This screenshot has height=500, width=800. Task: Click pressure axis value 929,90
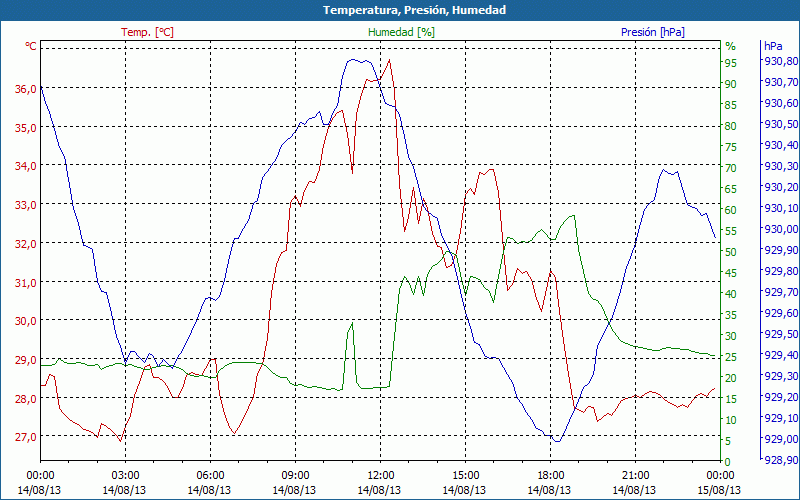pos(781,250)
